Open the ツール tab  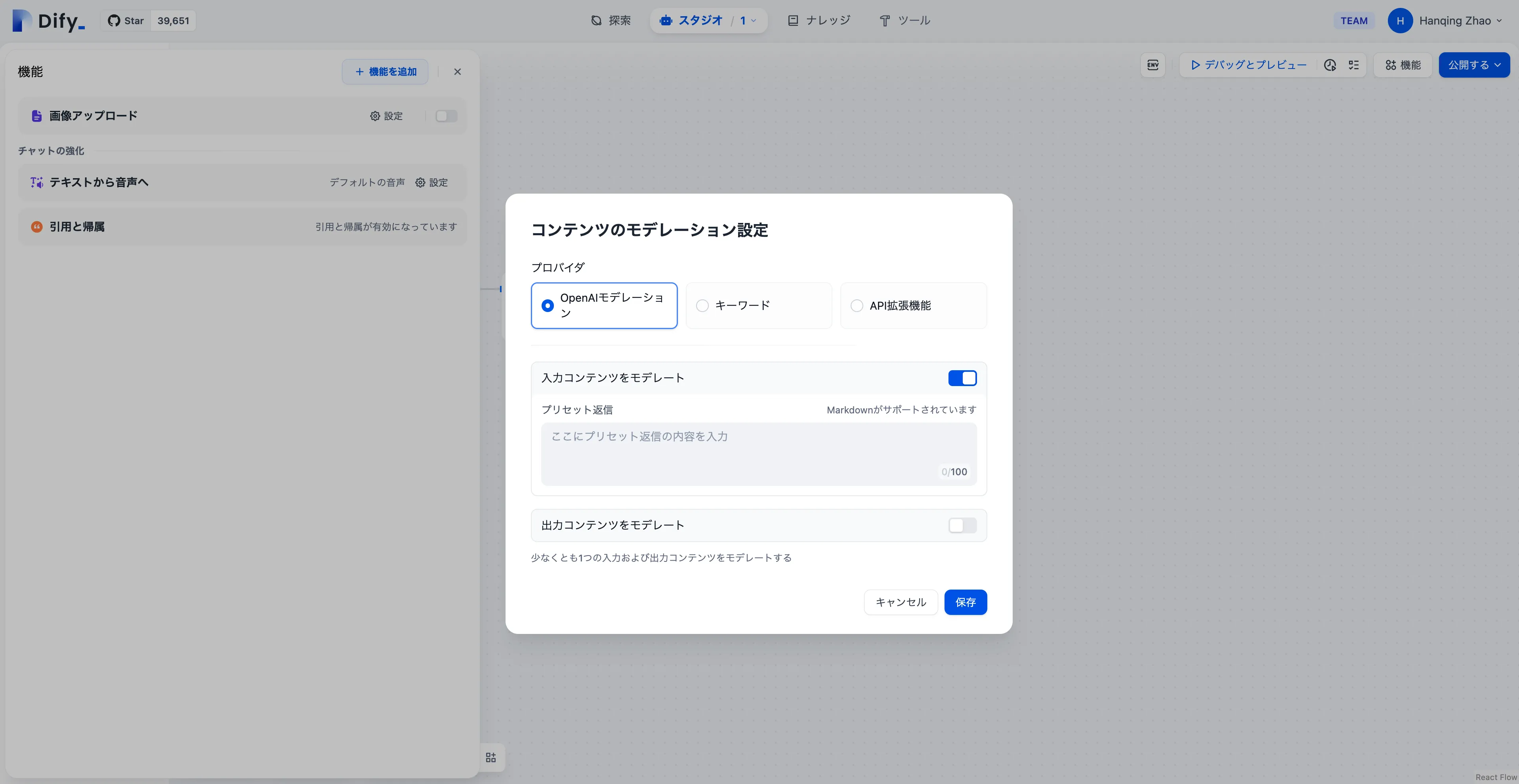click(905, 21)
